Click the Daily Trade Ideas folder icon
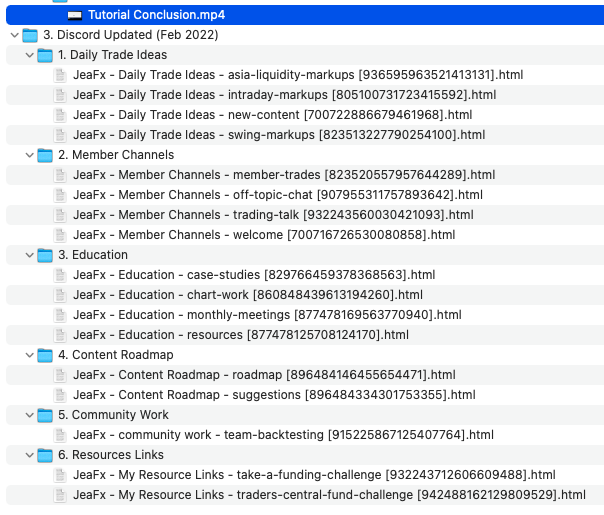 [x=45, y=55]
